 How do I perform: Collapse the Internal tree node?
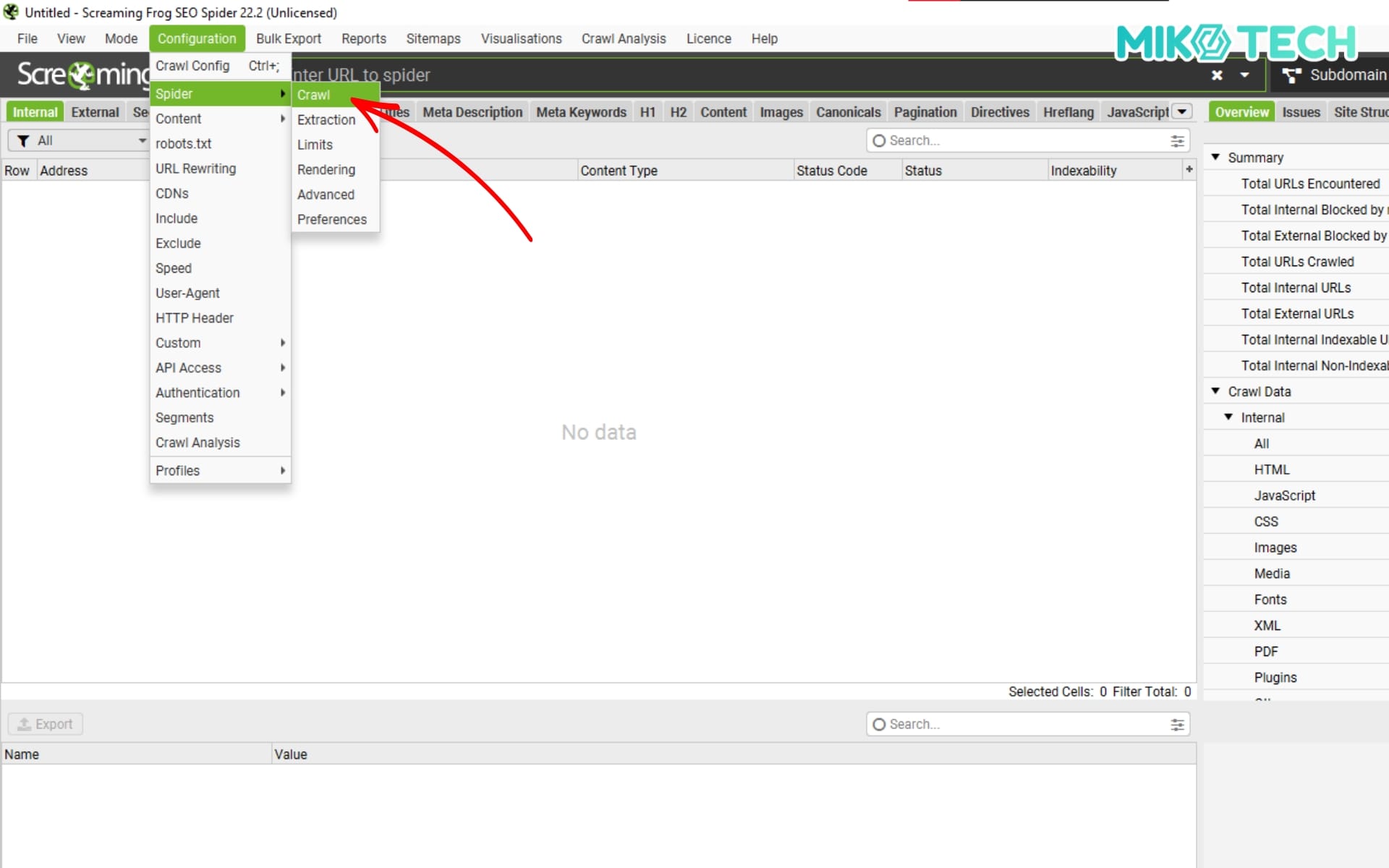click(1228, 417)
